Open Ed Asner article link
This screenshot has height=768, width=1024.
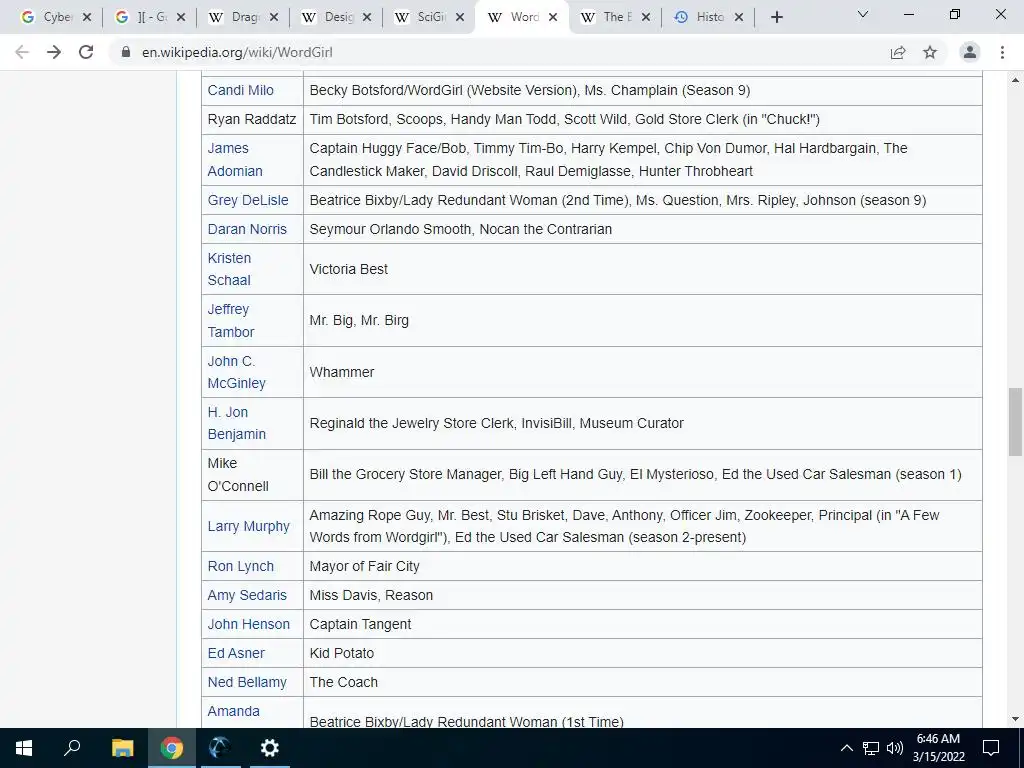coord(236,653)
